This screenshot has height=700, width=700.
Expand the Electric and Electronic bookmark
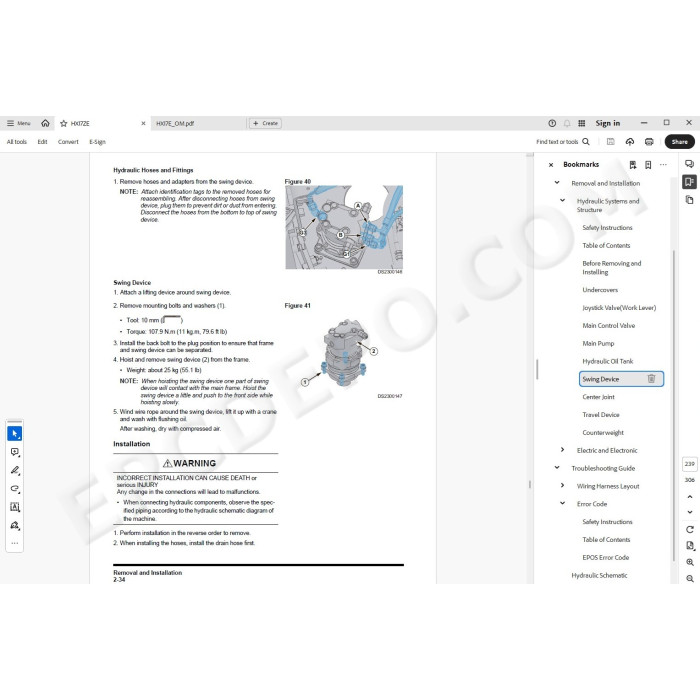562,450
